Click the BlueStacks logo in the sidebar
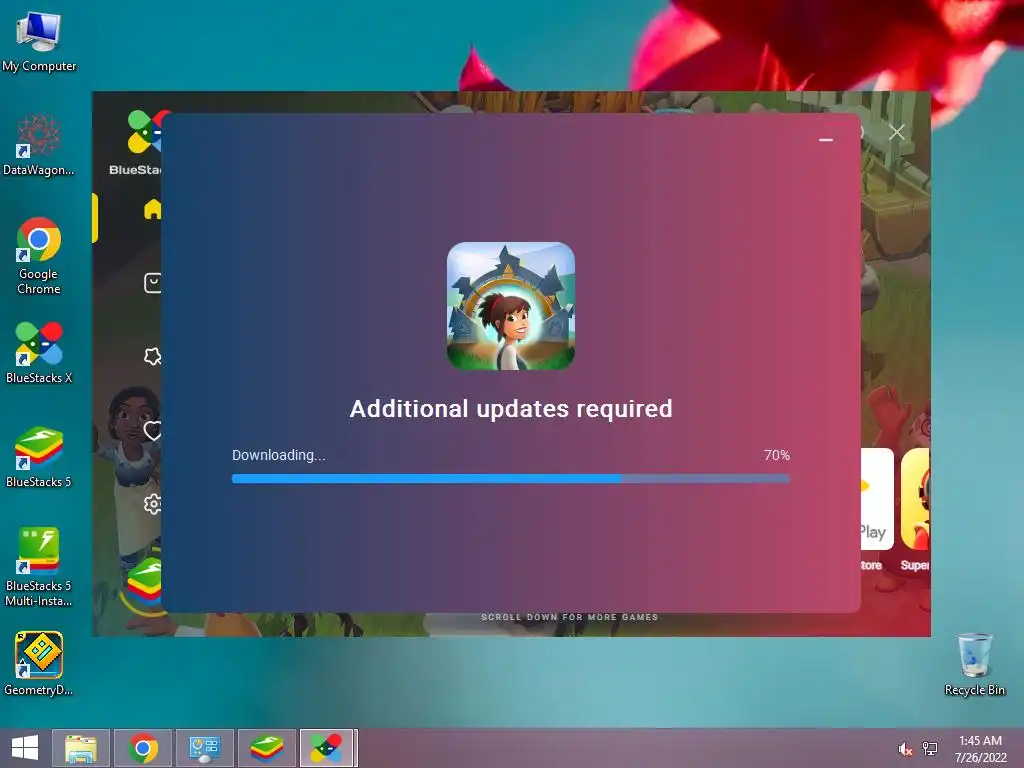This screenshot has width=1024, height=768. tap(146, 131)
